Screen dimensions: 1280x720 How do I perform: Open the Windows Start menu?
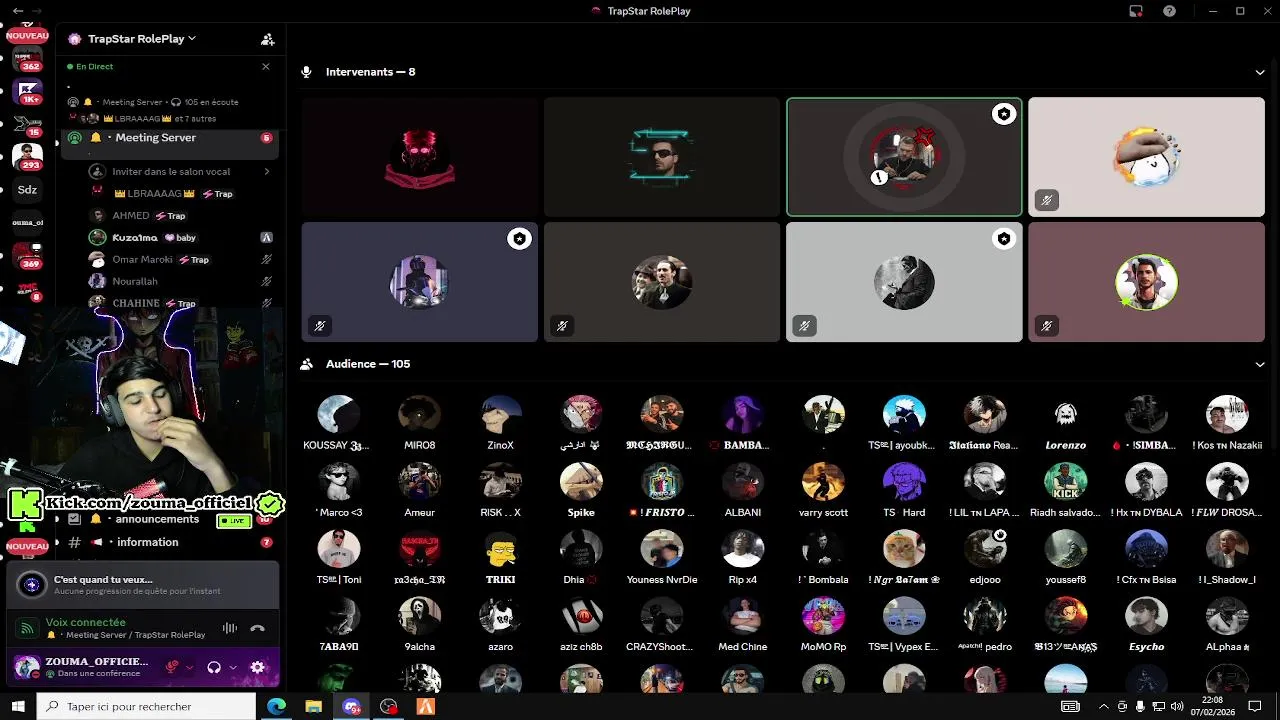point(18,706)
